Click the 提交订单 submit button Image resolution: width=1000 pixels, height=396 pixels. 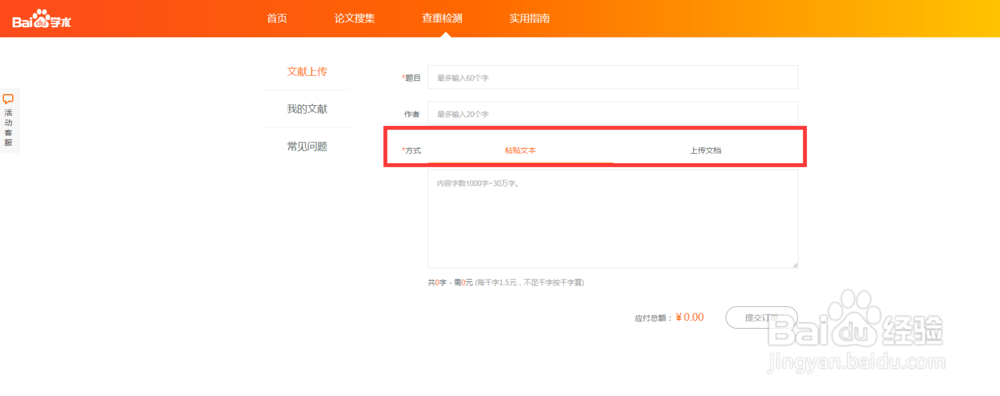(x=761, y=317)
